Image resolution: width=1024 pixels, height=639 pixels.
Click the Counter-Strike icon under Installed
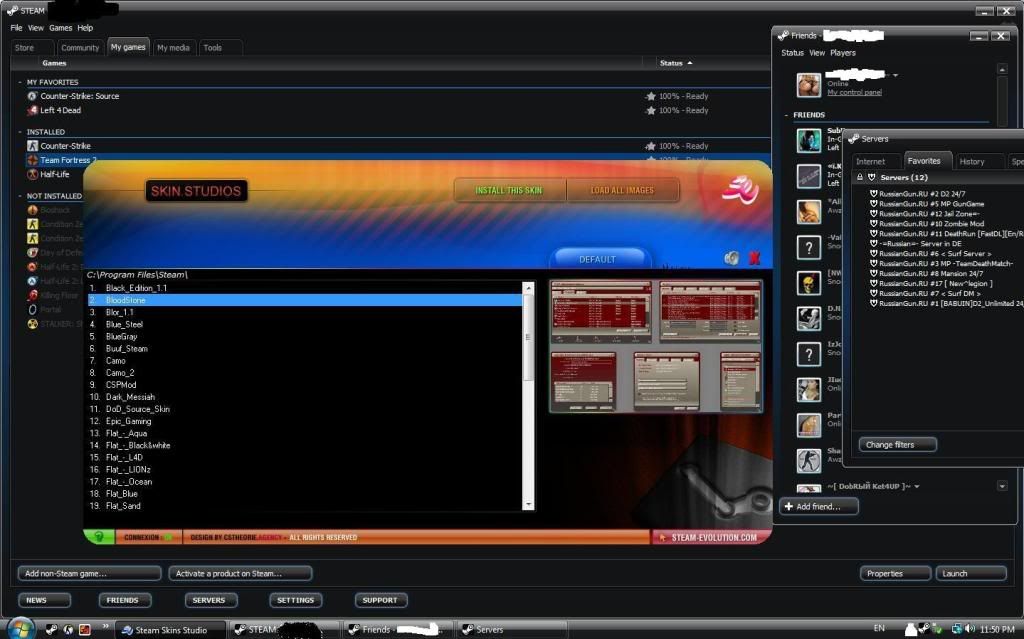[x=32, y=146]
